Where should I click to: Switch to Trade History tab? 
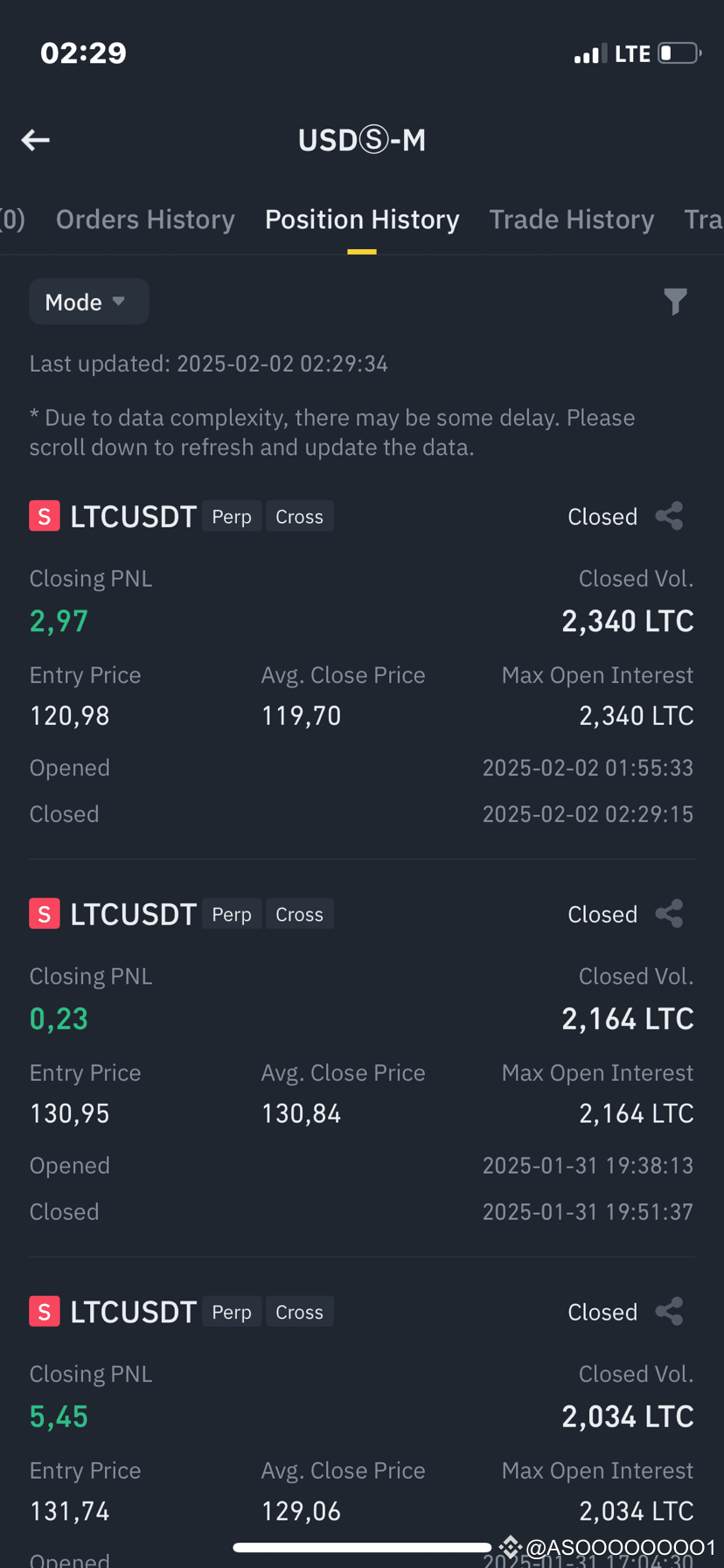571,220
